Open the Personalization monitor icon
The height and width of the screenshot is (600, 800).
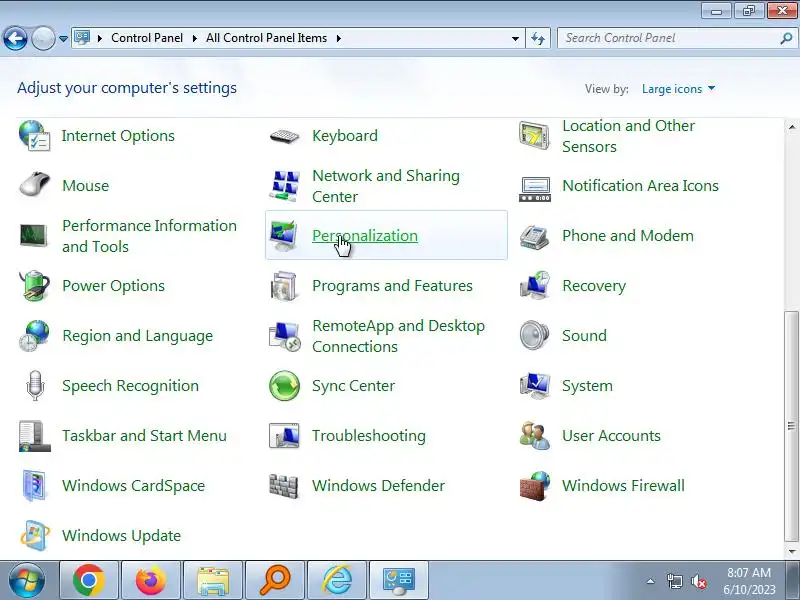tap(284, 236)
